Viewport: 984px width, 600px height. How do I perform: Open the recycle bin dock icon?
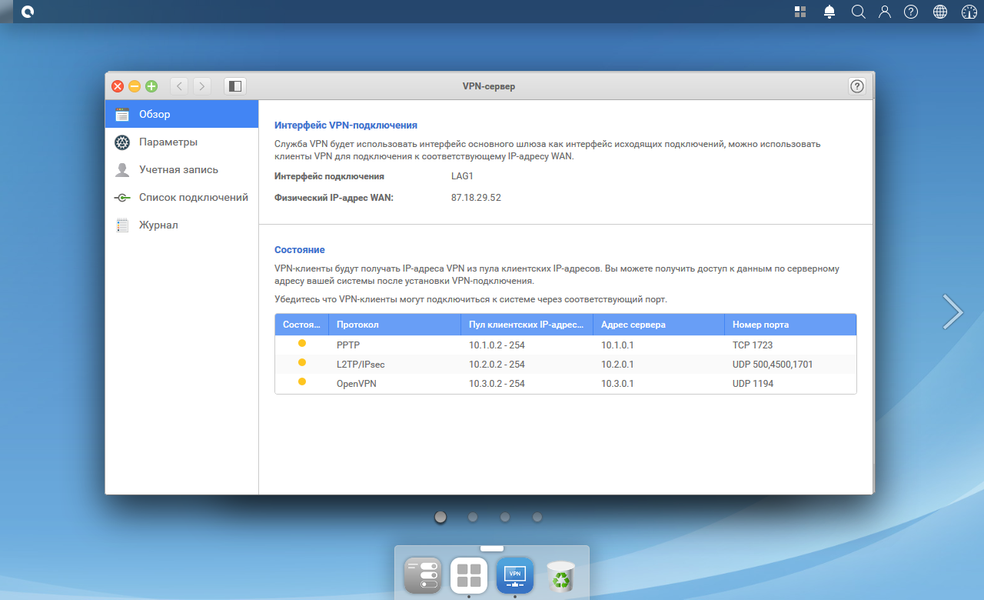pos(561,576)
